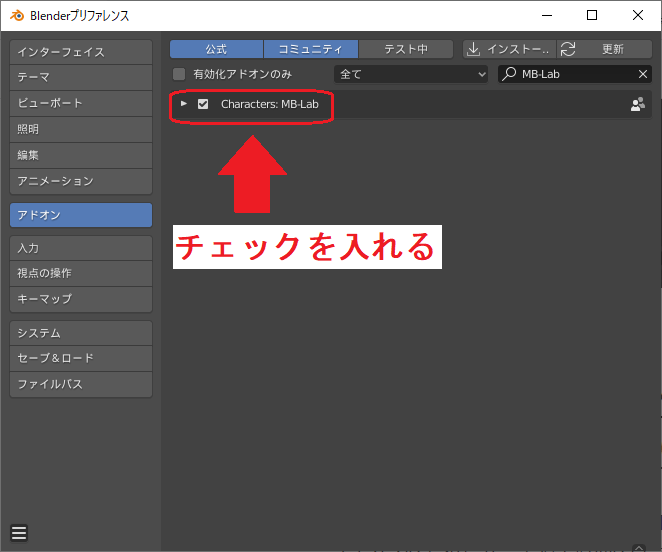
Task: Open the アニメーション preferences section
Action: (x=81, y=181)
